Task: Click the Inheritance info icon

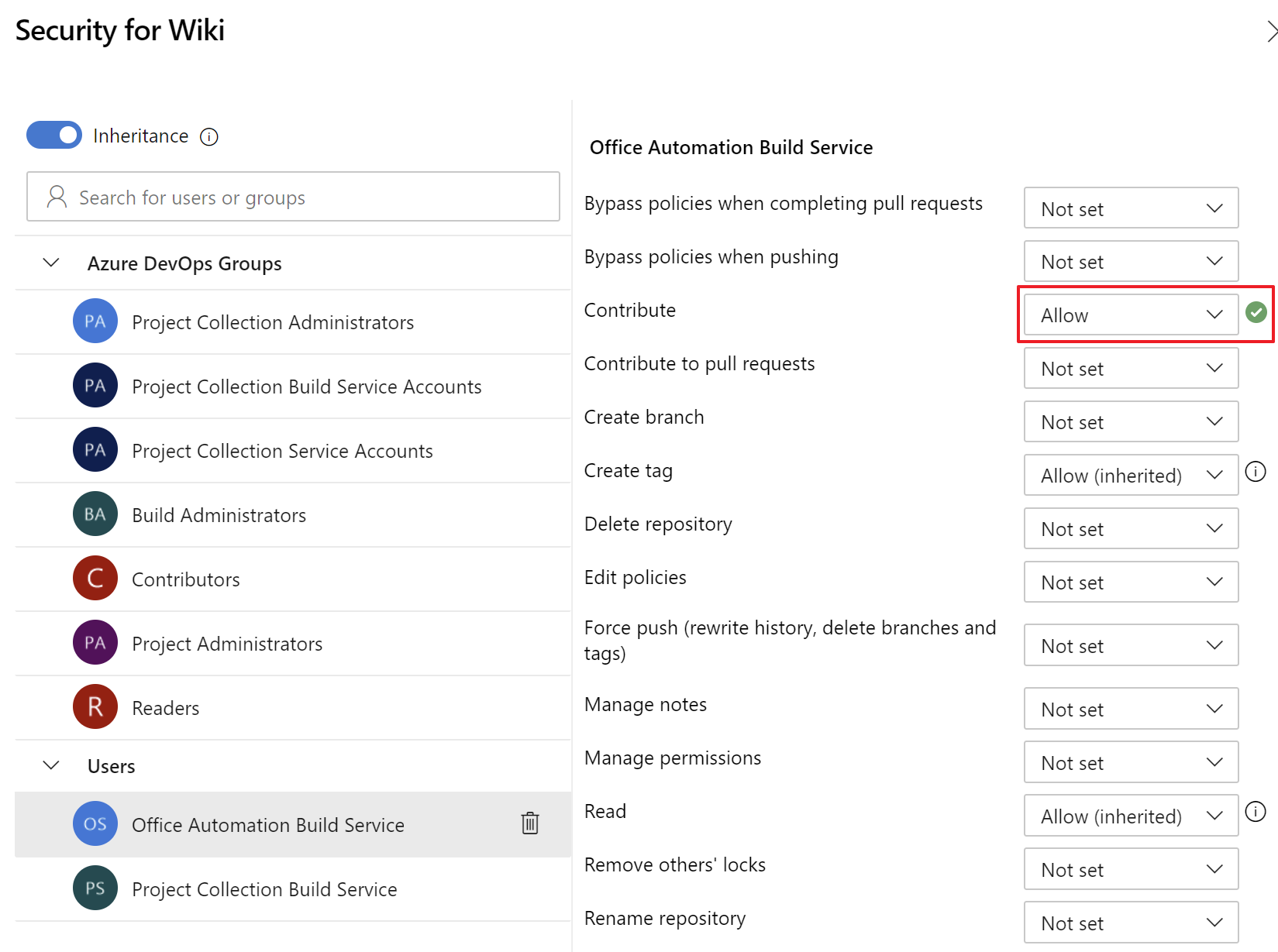Action: (x=209, y=137)
